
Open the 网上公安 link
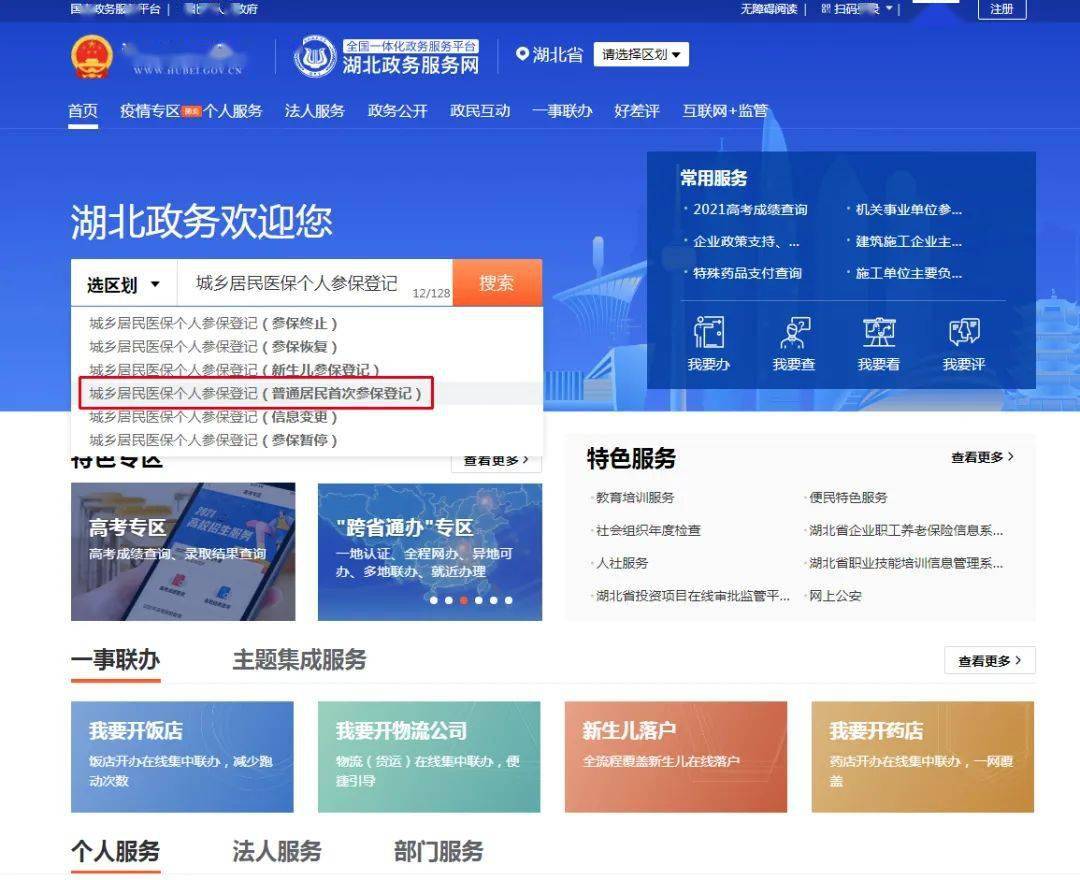click(835, 596)
